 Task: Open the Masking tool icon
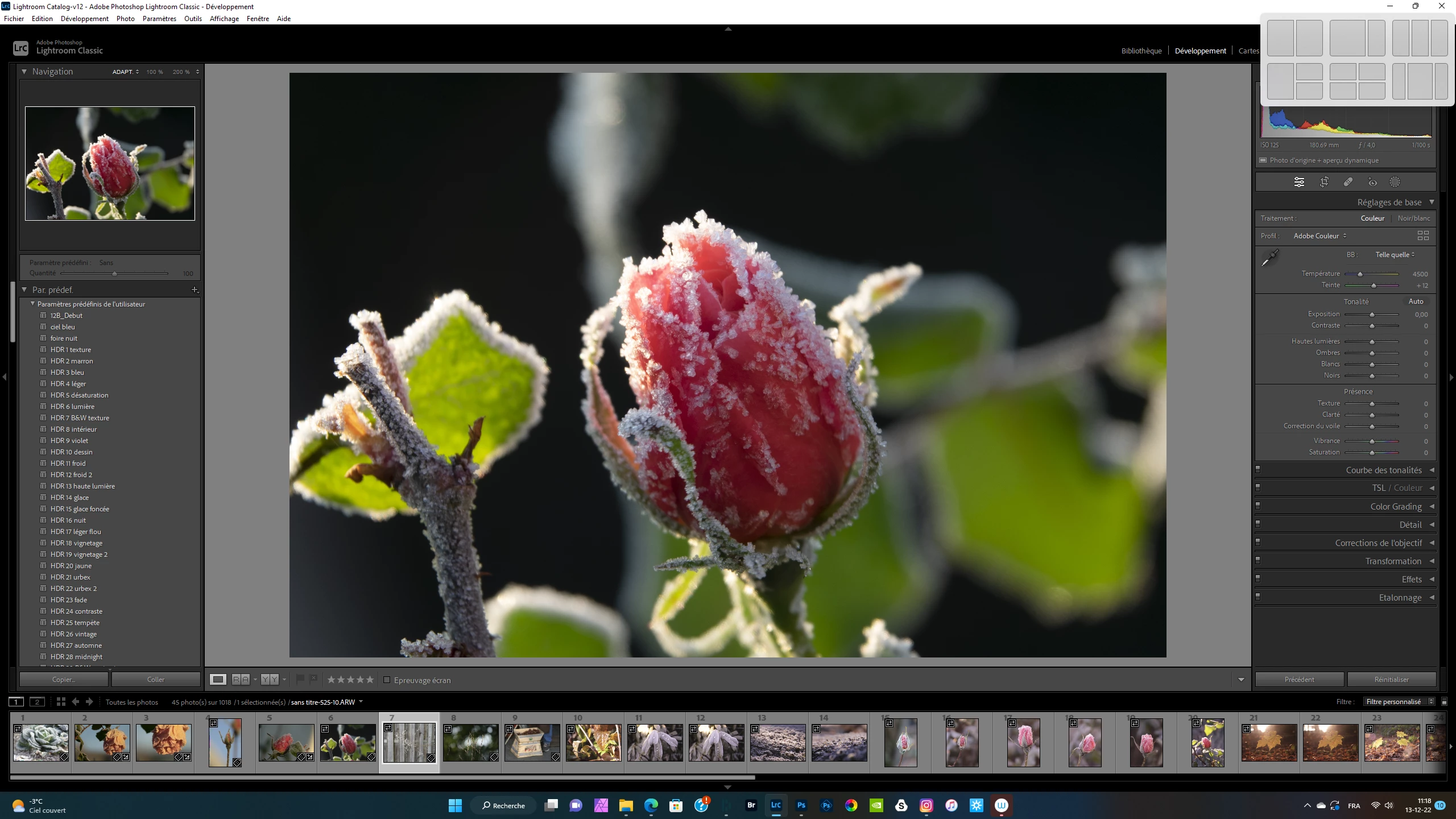pos(1395,182)
